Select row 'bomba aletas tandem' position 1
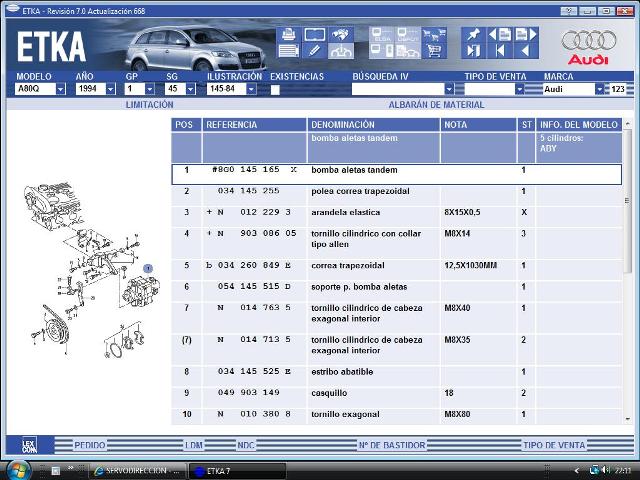The height and width of the screenshot is (480, 640). tap(396, 174)
